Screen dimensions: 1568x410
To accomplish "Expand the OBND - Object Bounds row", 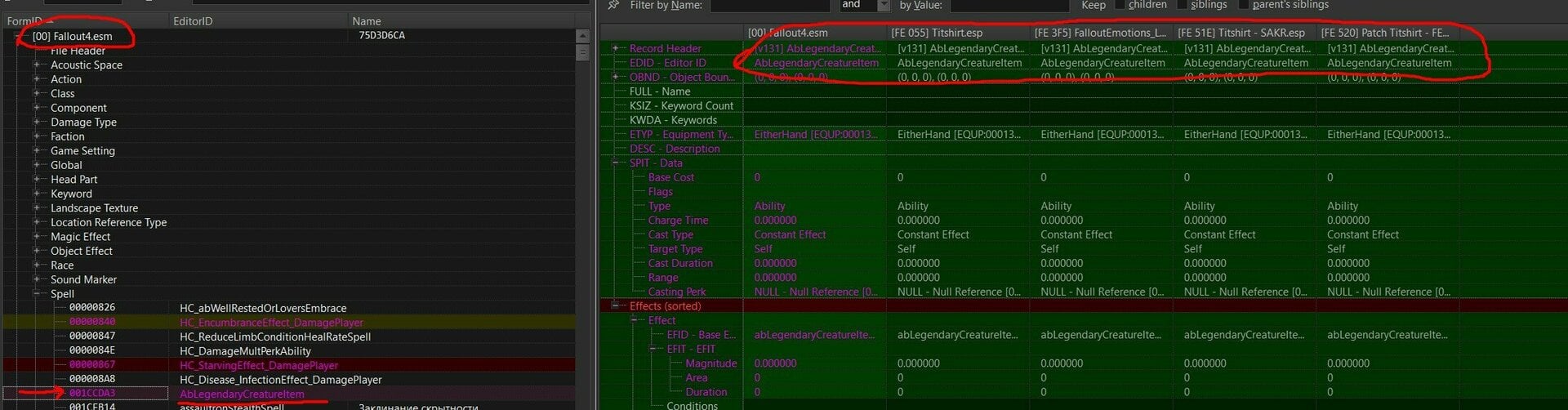I will click(x=615, y=77).
